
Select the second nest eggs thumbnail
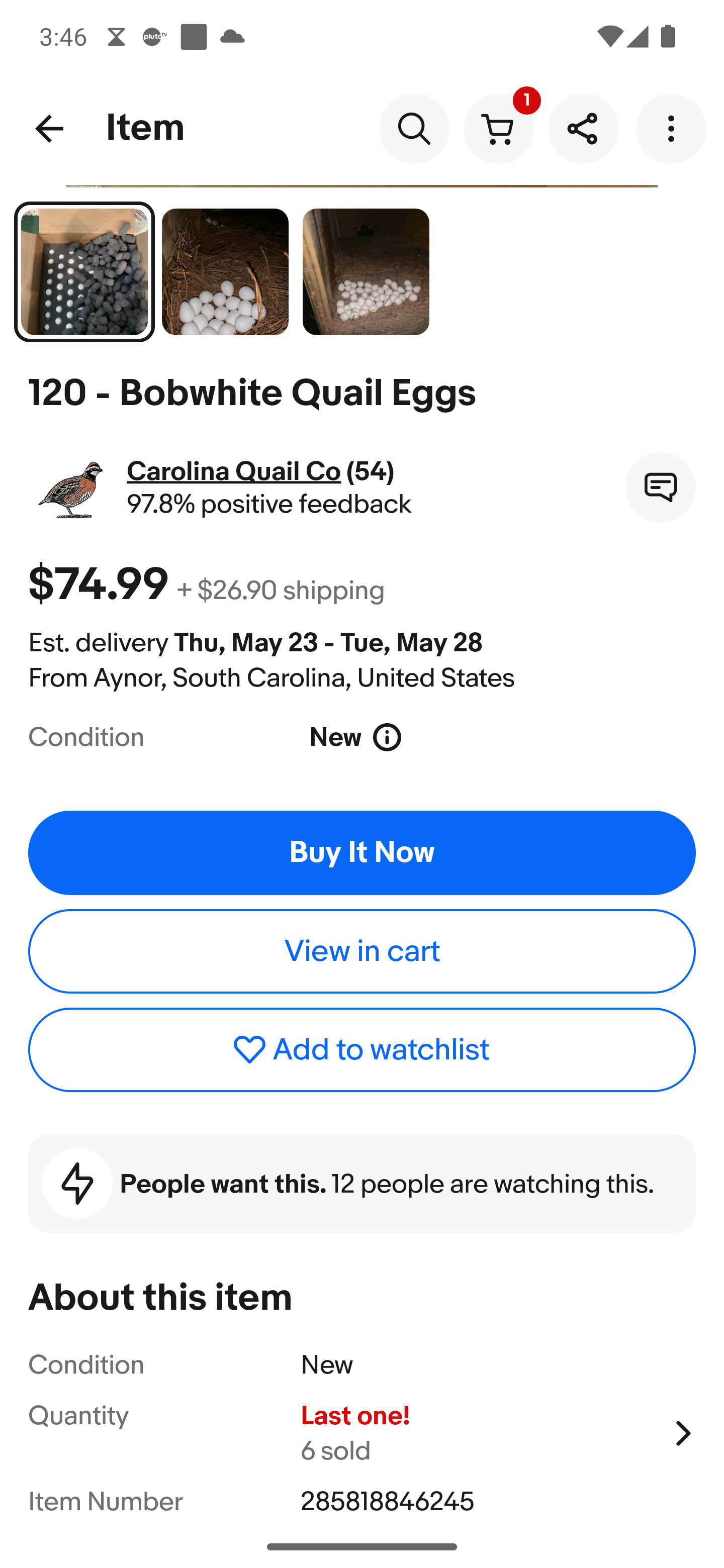click(225, 272)
